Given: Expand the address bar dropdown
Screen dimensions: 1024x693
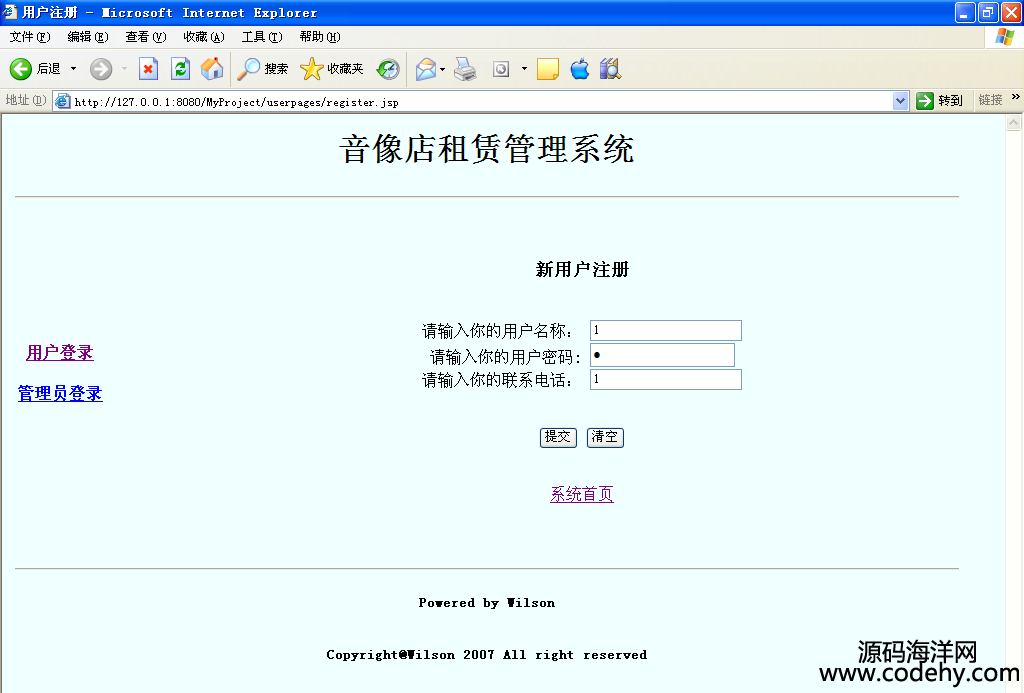Looking at the screenshot, I should pos(901,101).
